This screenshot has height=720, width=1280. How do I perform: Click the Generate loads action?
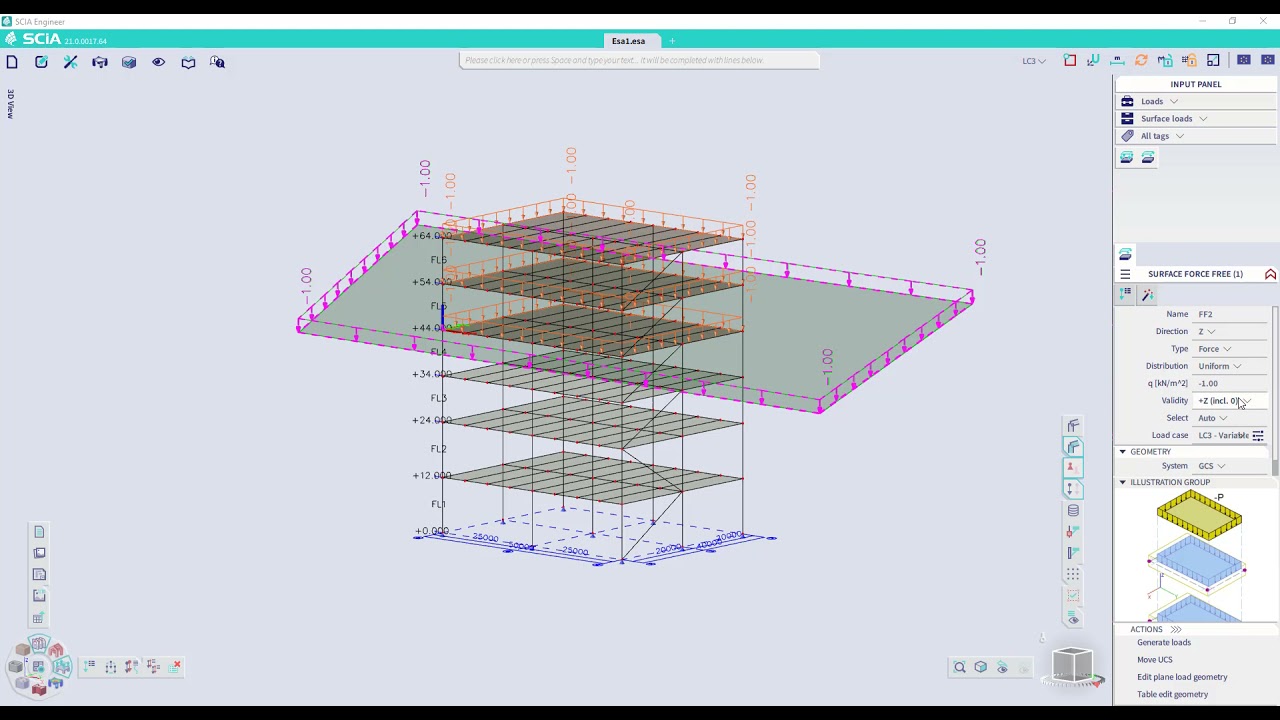click(1164, 643)
